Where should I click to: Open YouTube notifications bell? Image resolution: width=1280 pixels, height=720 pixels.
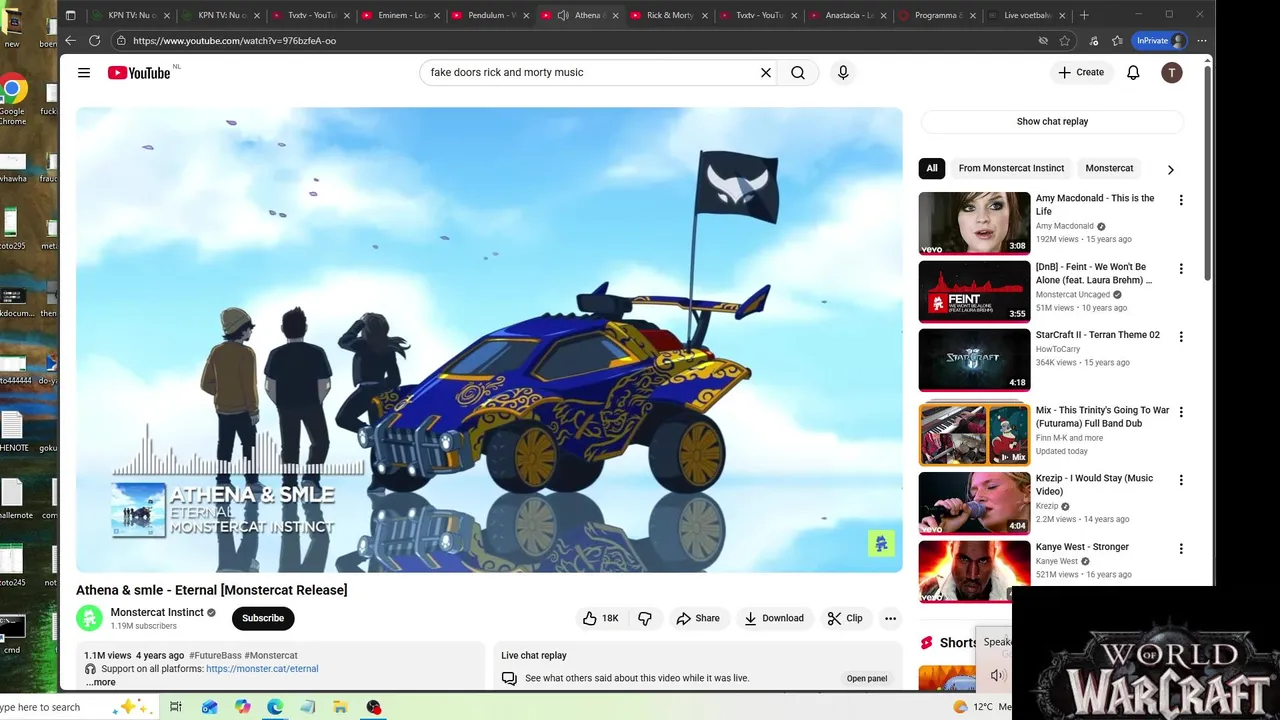(1133, 72)
